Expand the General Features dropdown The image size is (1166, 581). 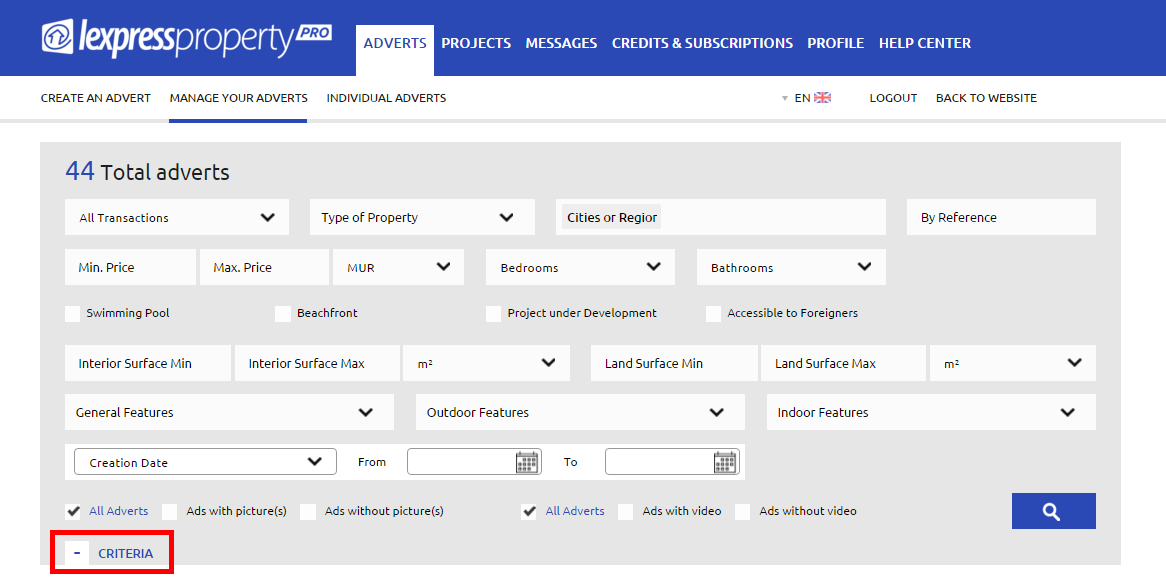tap(229, 412)
